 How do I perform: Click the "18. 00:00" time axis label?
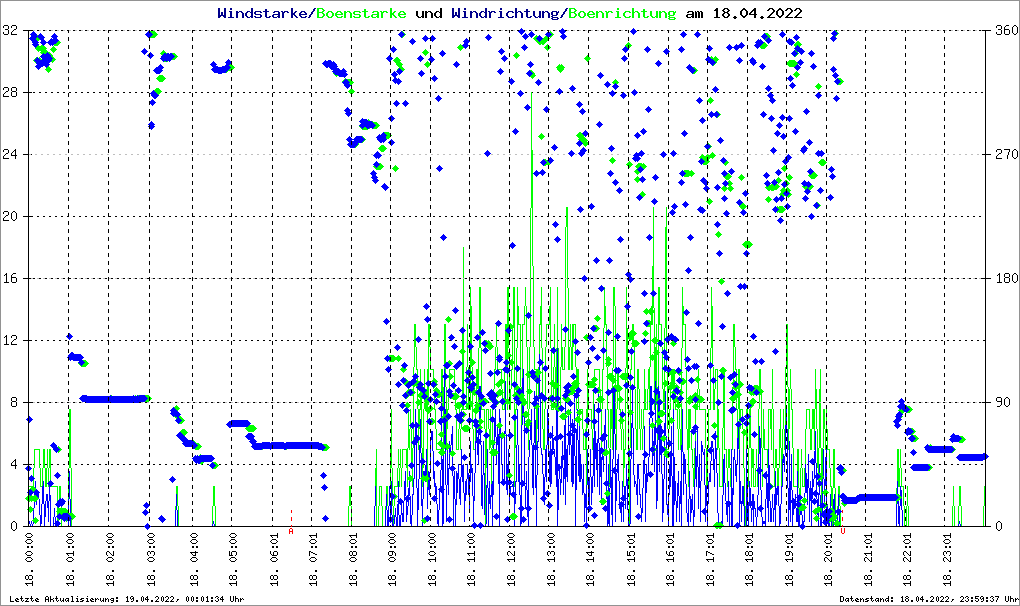pos(30,558)
